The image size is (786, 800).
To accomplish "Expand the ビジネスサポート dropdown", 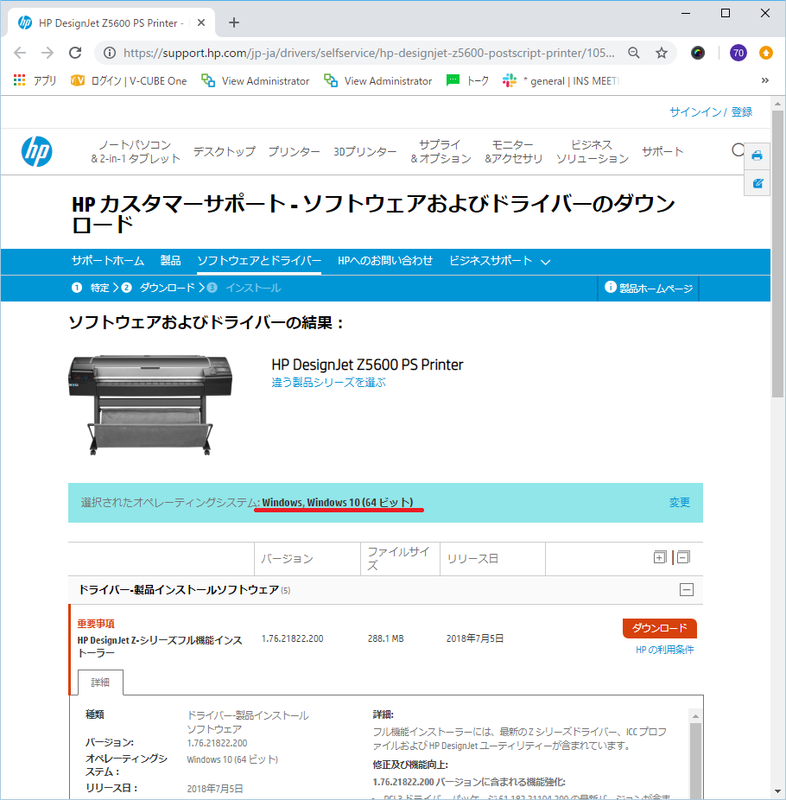I will pyautogui.click(x=500, y=261).
